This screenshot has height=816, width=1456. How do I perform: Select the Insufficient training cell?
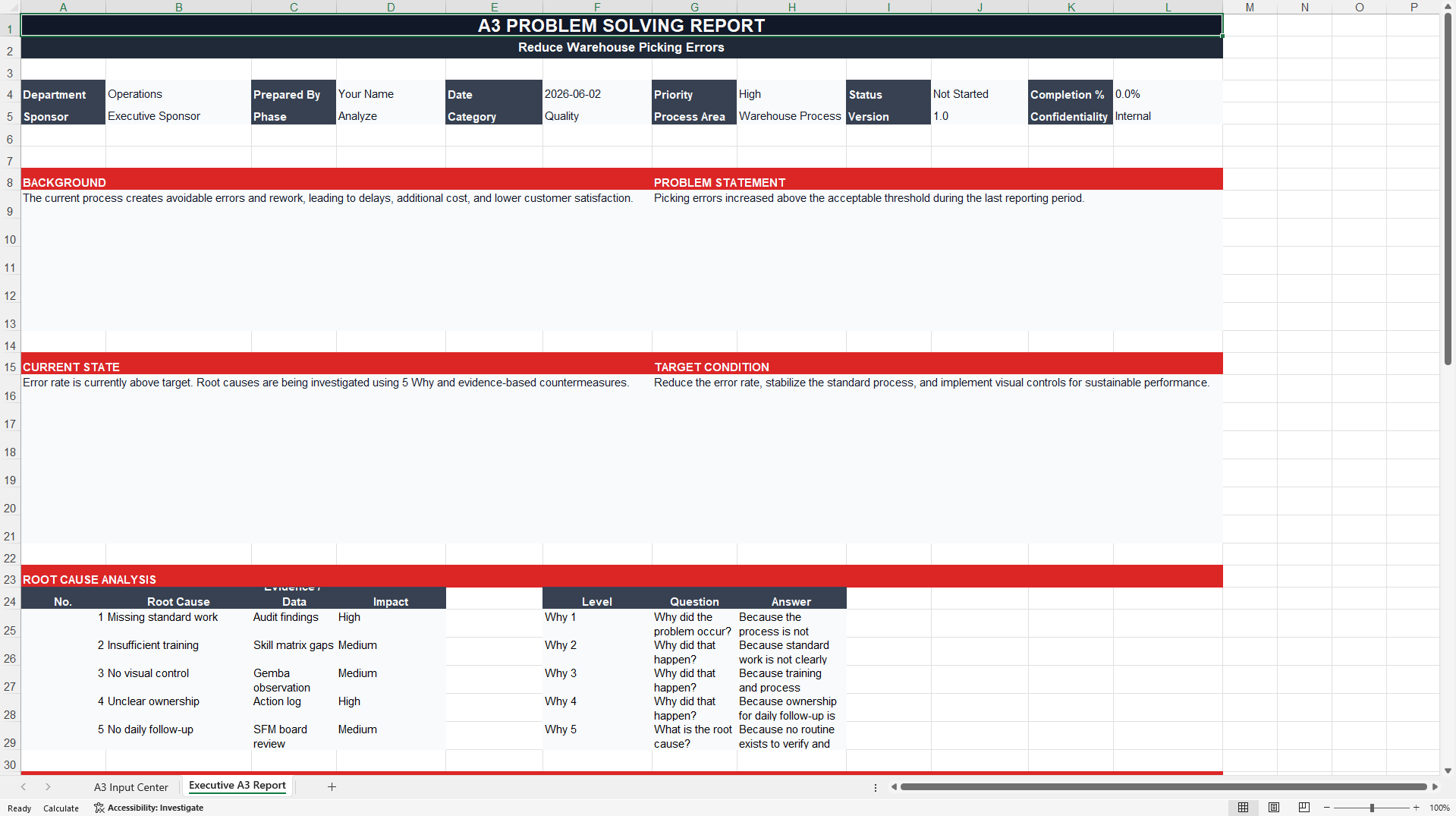[x=178, y=651]
